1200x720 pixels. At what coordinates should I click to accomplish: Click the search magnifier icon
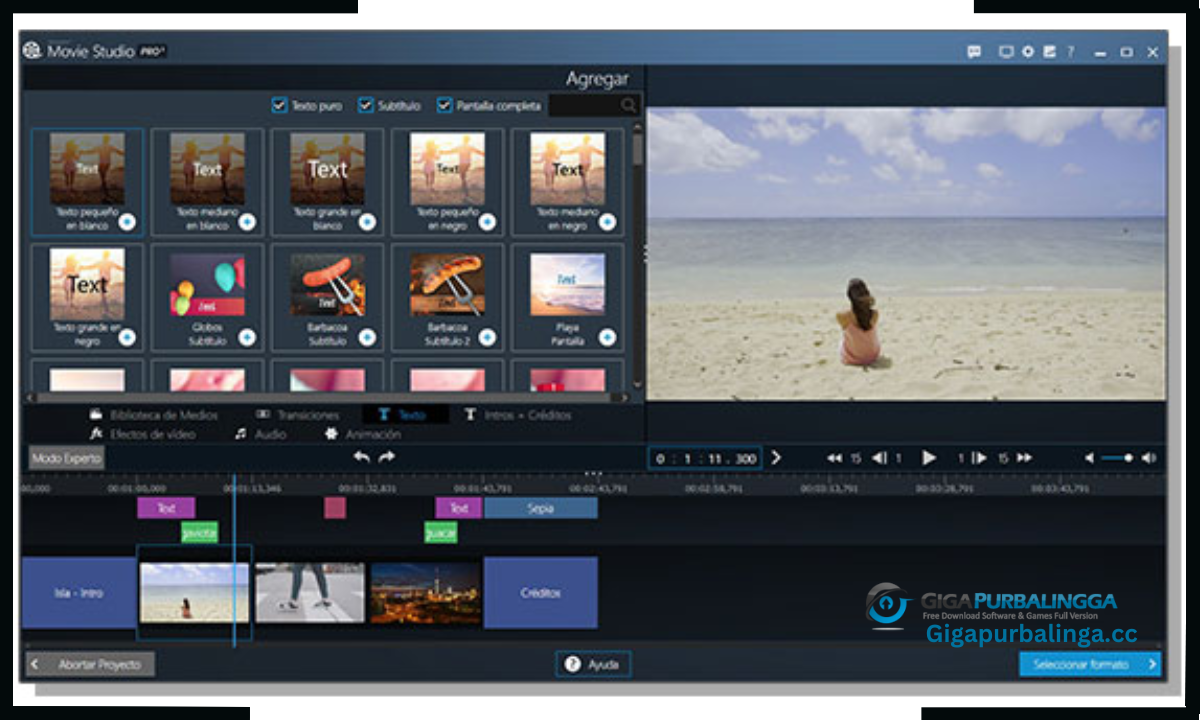[628, 105]
